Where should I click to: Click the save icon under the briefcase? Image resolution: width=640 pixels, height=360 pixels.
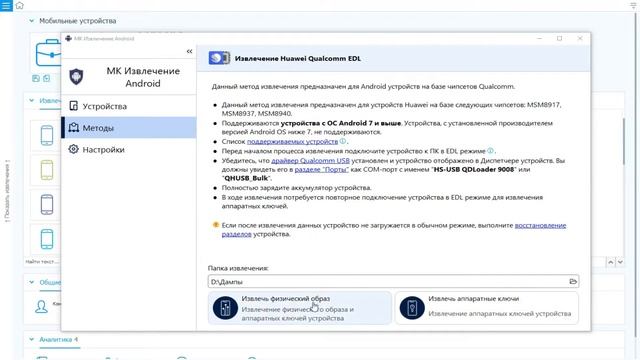click(36, 78)
